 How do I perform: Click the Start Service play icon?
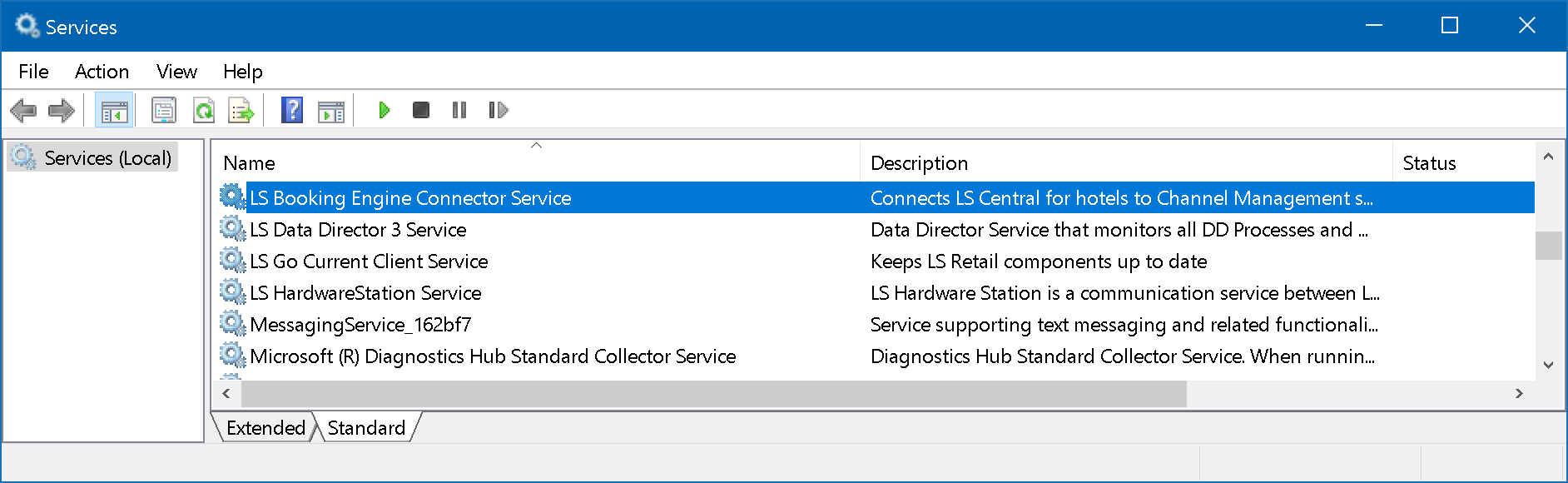(x=384, y=110)
